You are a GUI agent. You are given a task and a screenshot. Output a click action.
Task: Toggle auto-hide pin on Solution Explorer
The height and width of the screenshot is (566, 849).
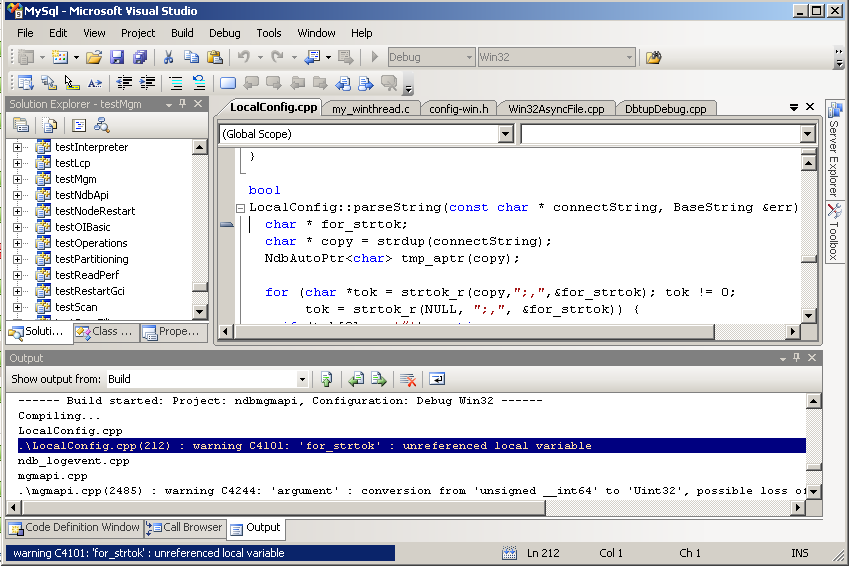(x=183, y=104)
